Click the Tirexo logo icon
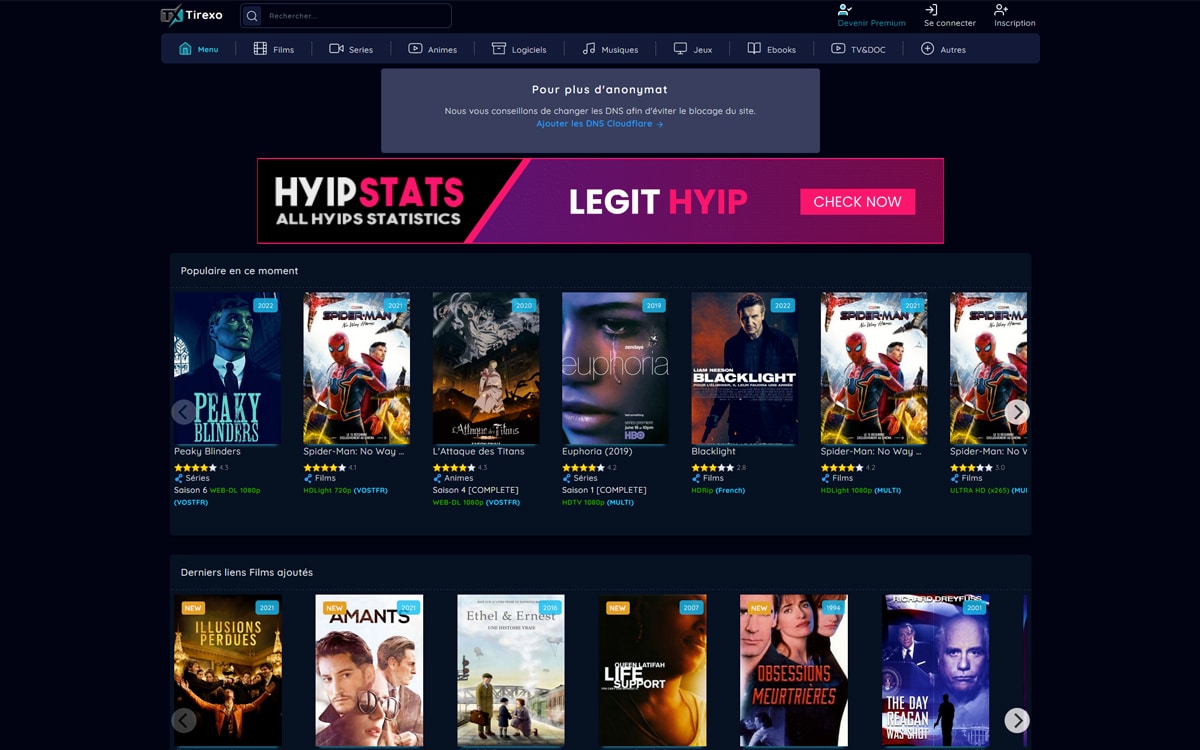This screenshot has height=750, width=1200. 171,15
